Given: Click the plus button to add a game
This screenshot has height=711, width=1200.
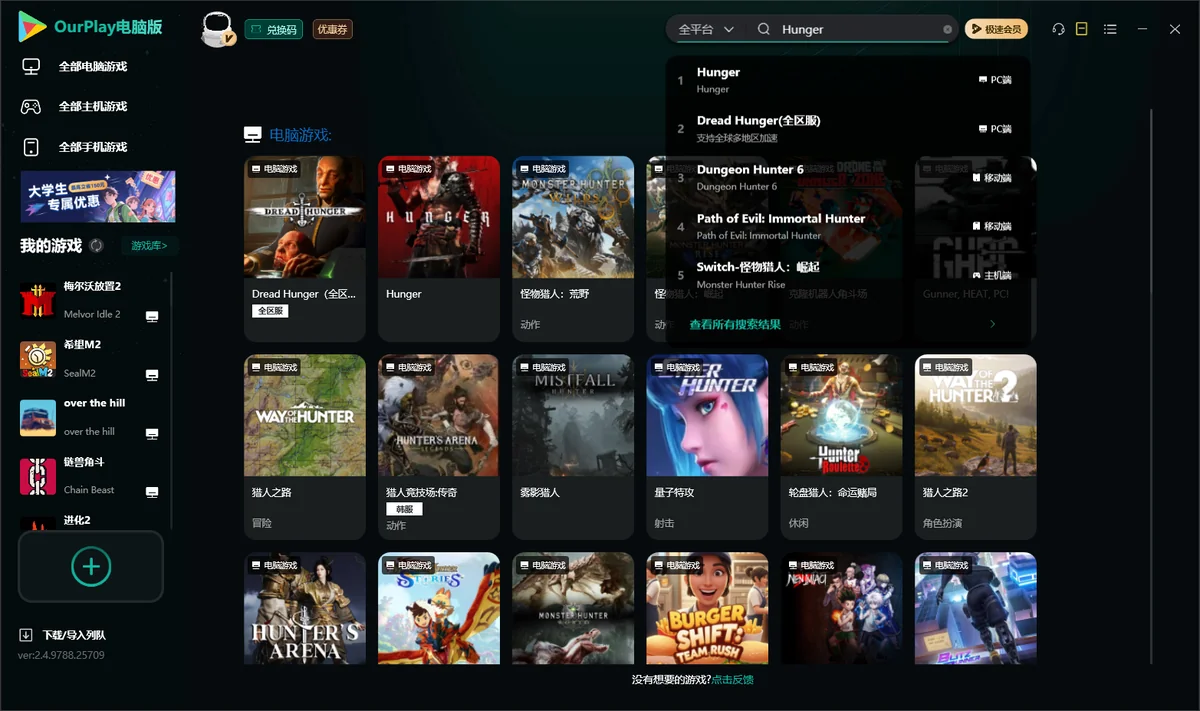Looking at the screenshot, I should 91,566.
